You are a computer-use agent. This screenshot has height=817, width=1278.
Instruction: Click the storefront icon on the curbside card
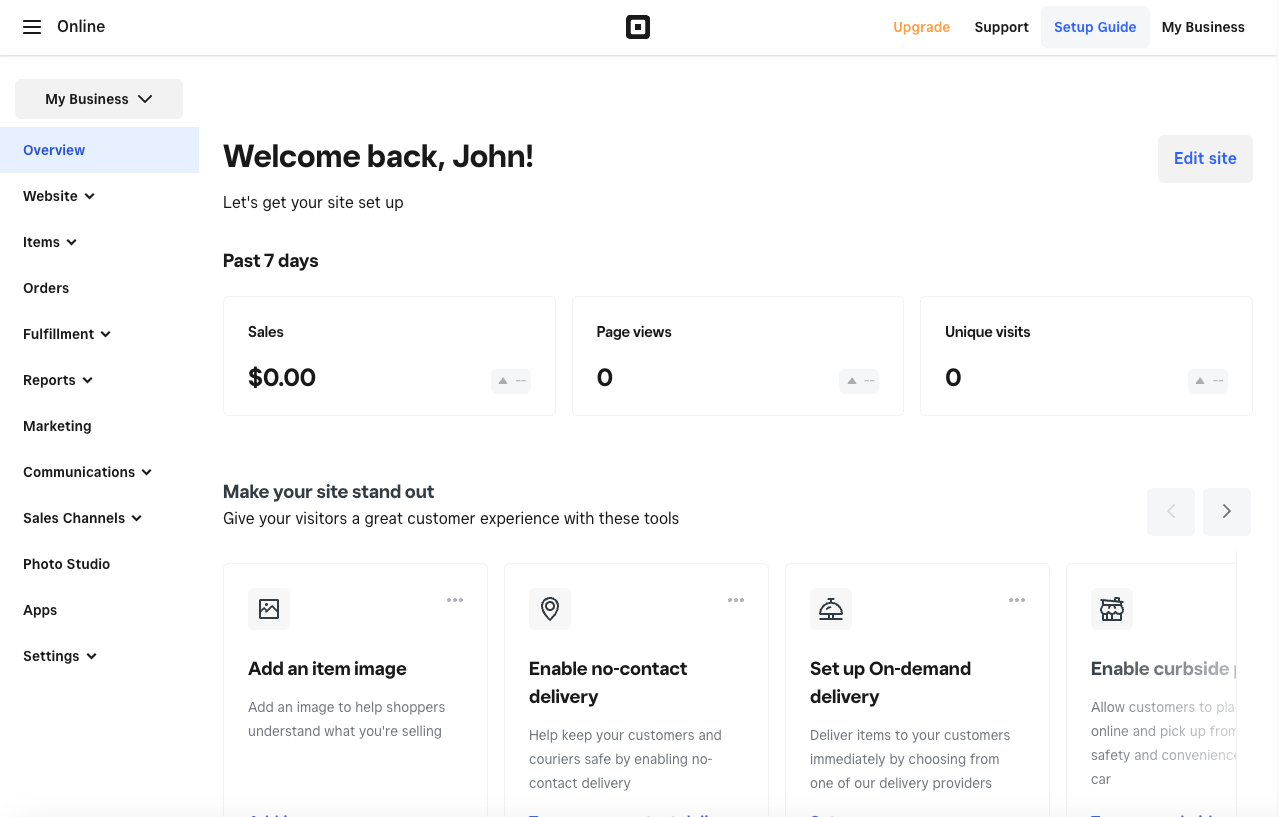1112,609
